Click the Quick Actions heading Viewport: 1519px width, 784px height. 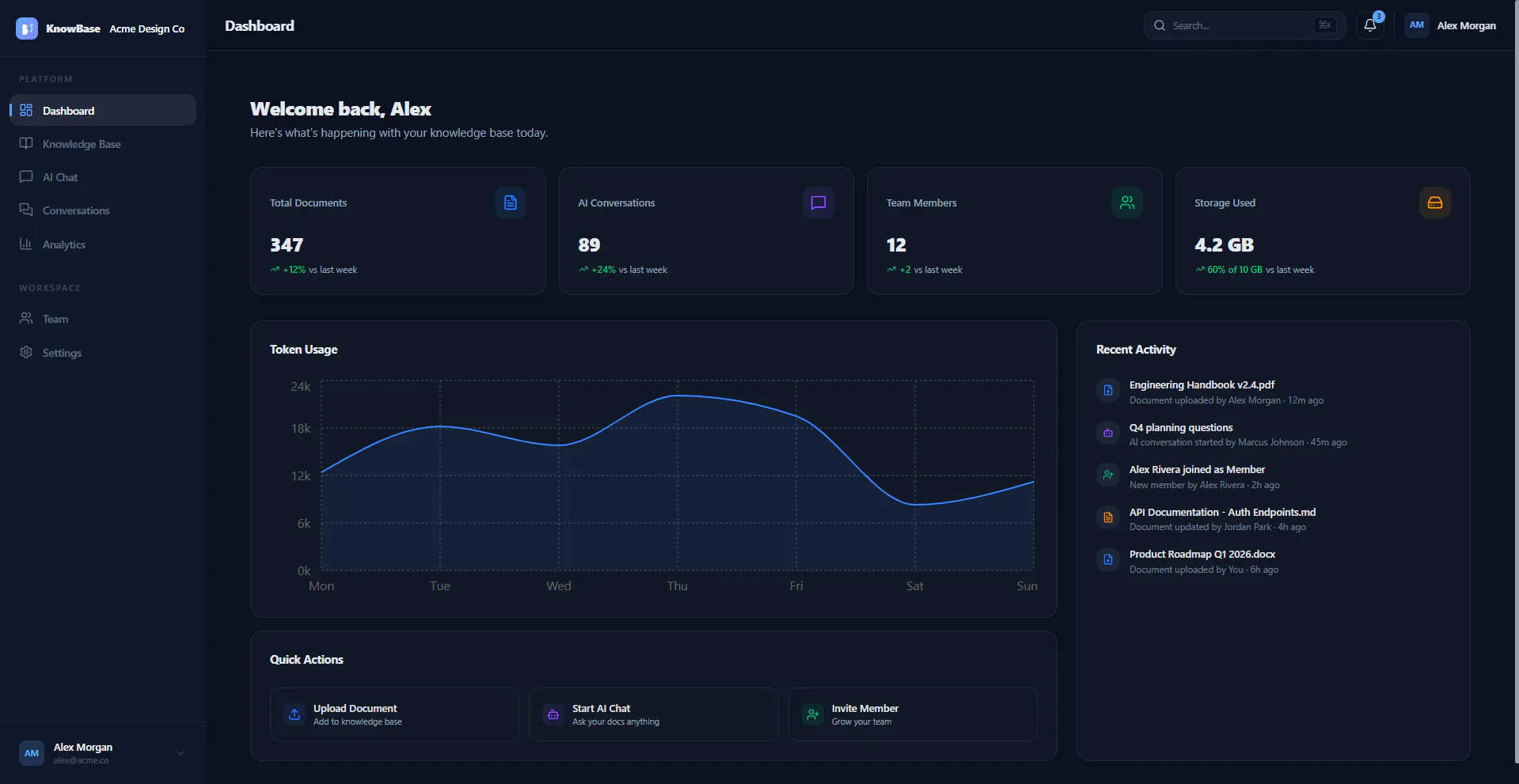306,660
